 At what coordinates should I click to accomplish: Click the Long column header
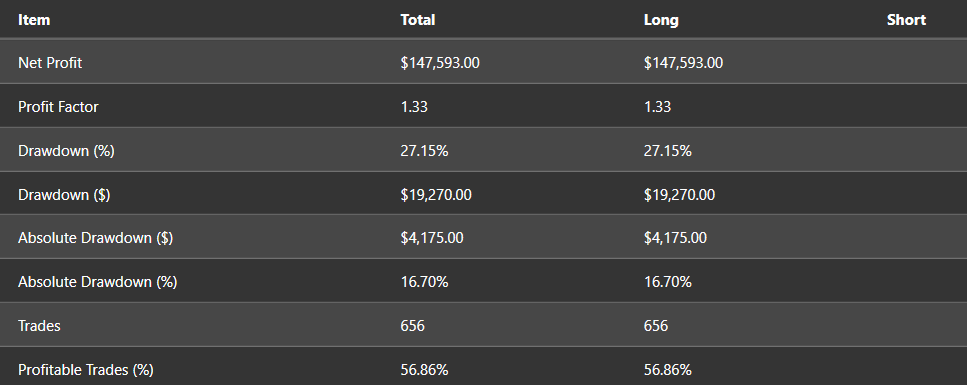(660, 20)
